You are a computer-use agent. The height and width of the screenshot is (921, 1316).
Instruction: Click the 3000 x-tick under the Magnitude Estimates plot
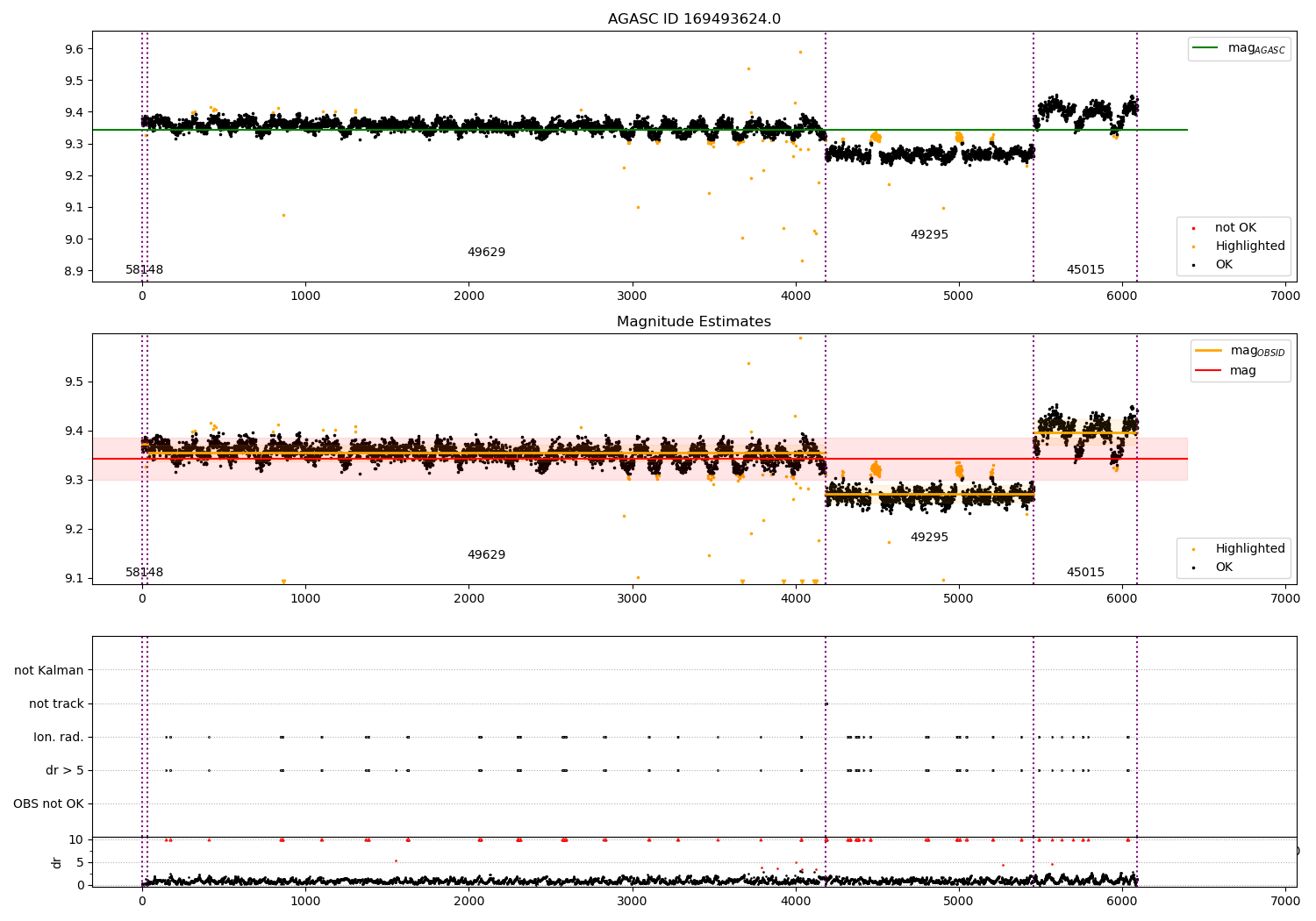632,599
